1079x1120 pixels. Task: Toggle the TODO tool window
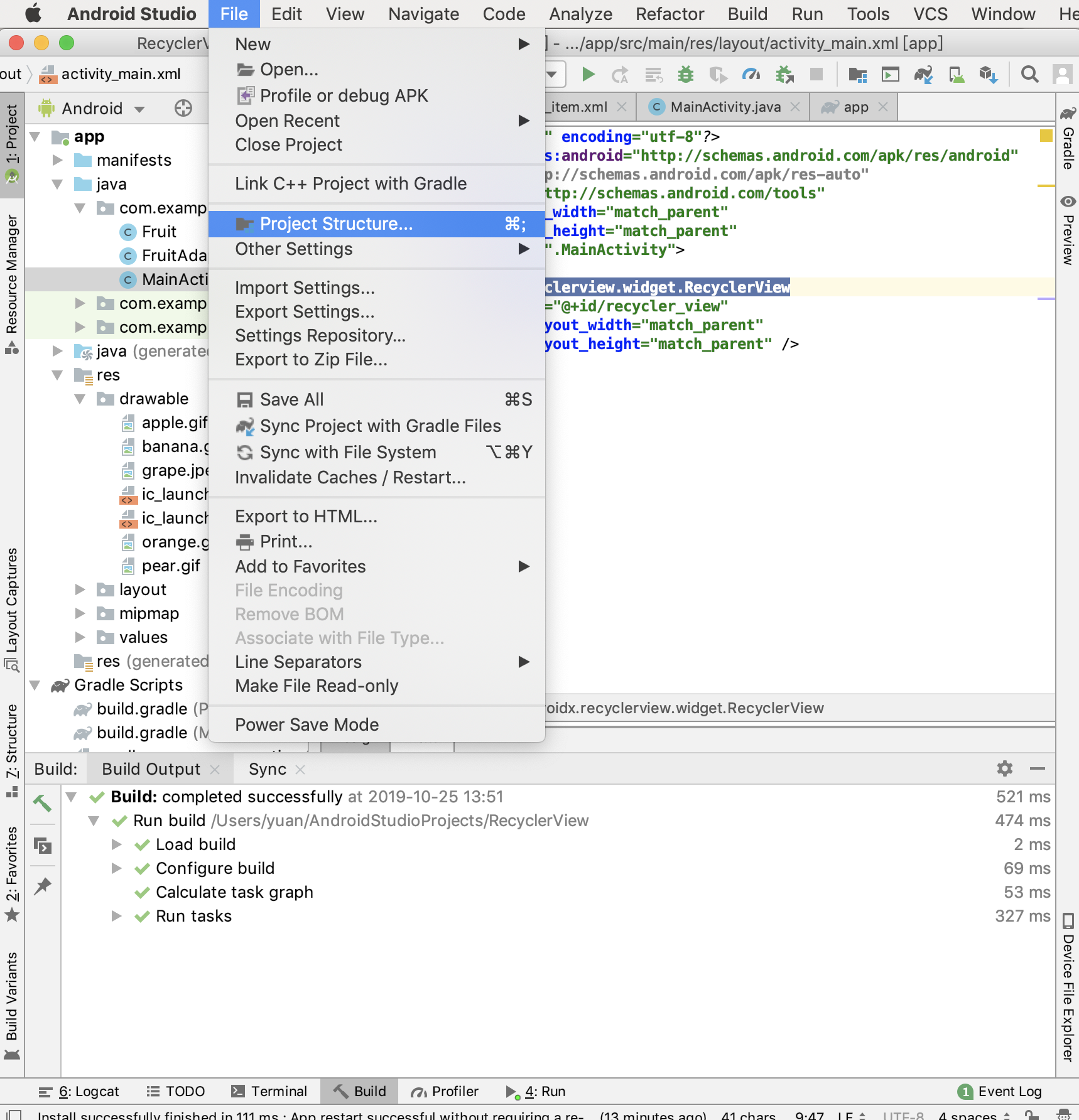[176, 1091]
